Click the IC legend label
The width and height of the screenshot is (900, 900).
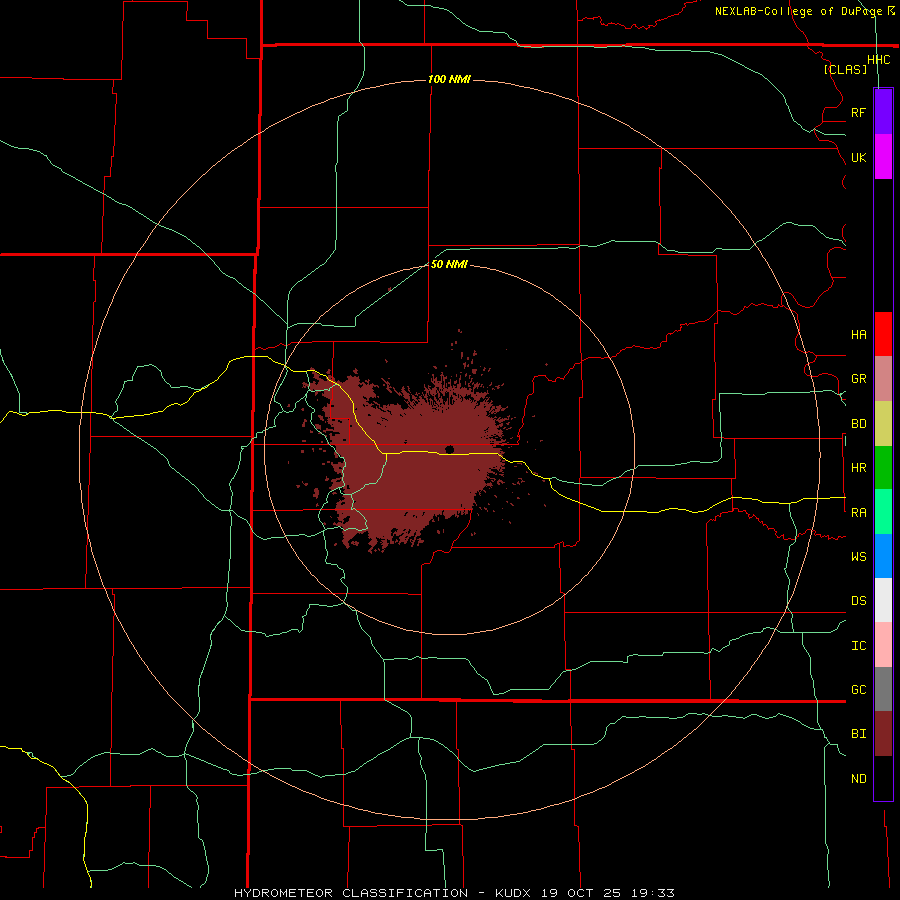(x=858, y=645)
